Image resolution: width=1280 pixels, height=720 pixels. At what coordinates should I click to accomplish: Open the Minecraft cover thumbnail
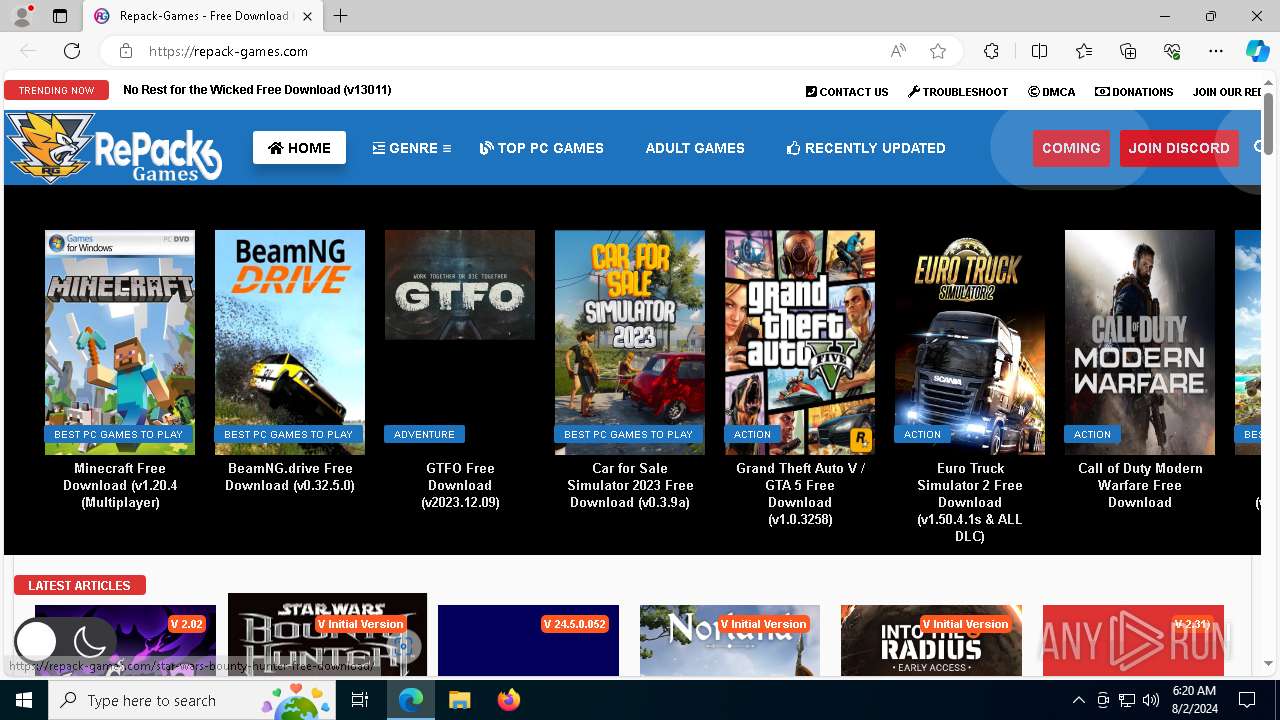click(120, 342)
